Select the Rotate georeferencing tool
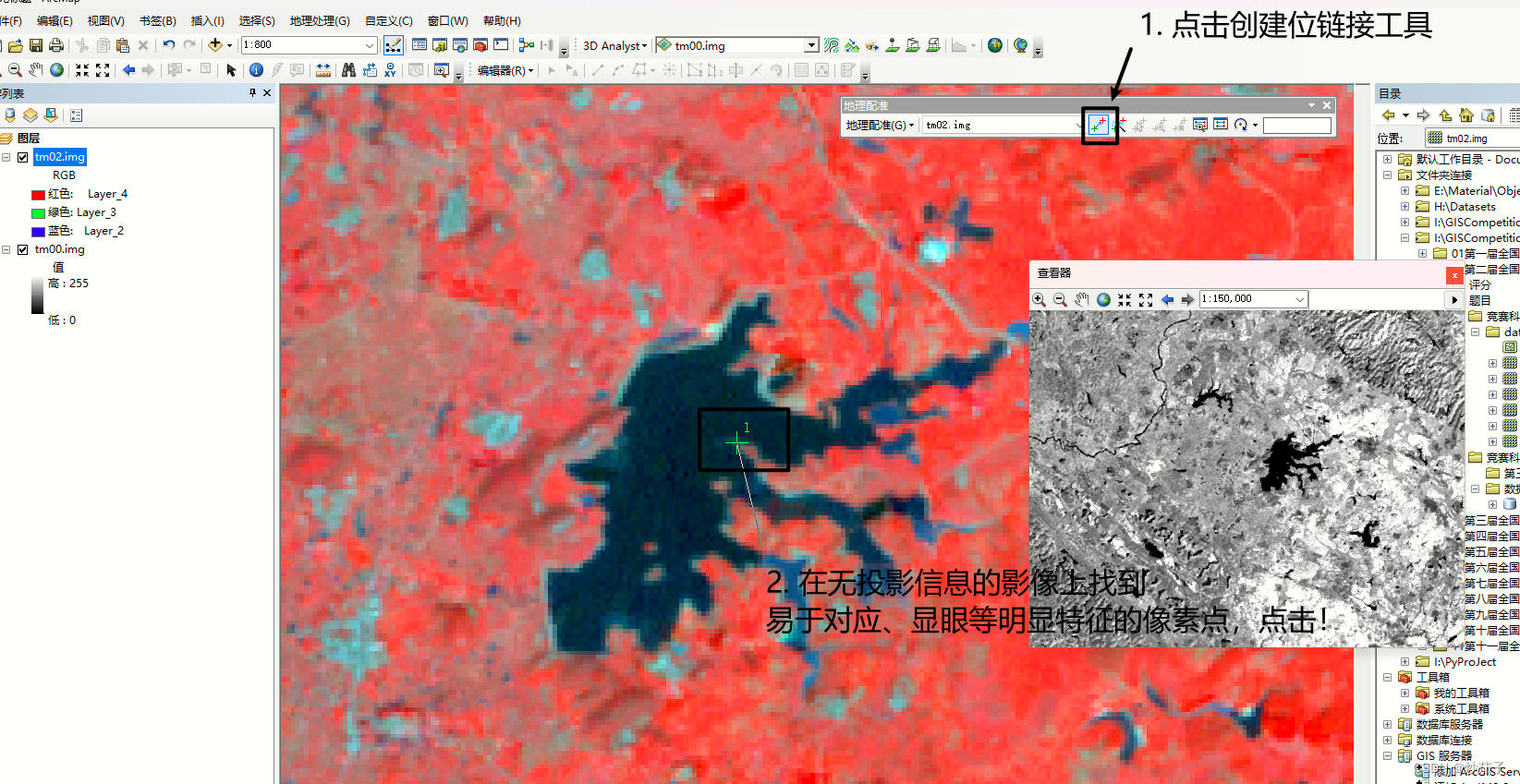Screen dimensions: 1520x784 (x=1241, y=125)
